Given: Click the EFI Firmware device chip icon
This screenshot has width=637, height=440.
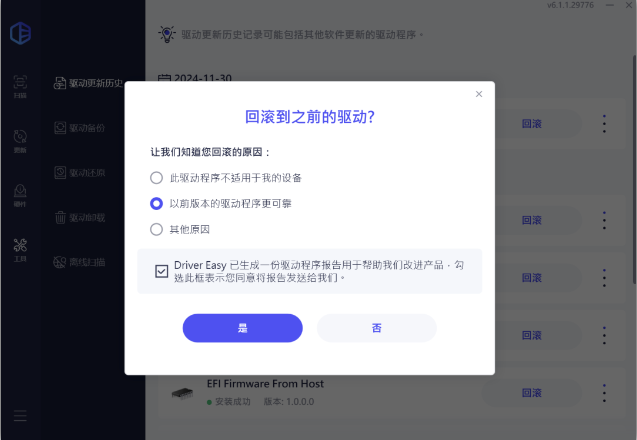Looking at the screenshot, I should point(182,393).
